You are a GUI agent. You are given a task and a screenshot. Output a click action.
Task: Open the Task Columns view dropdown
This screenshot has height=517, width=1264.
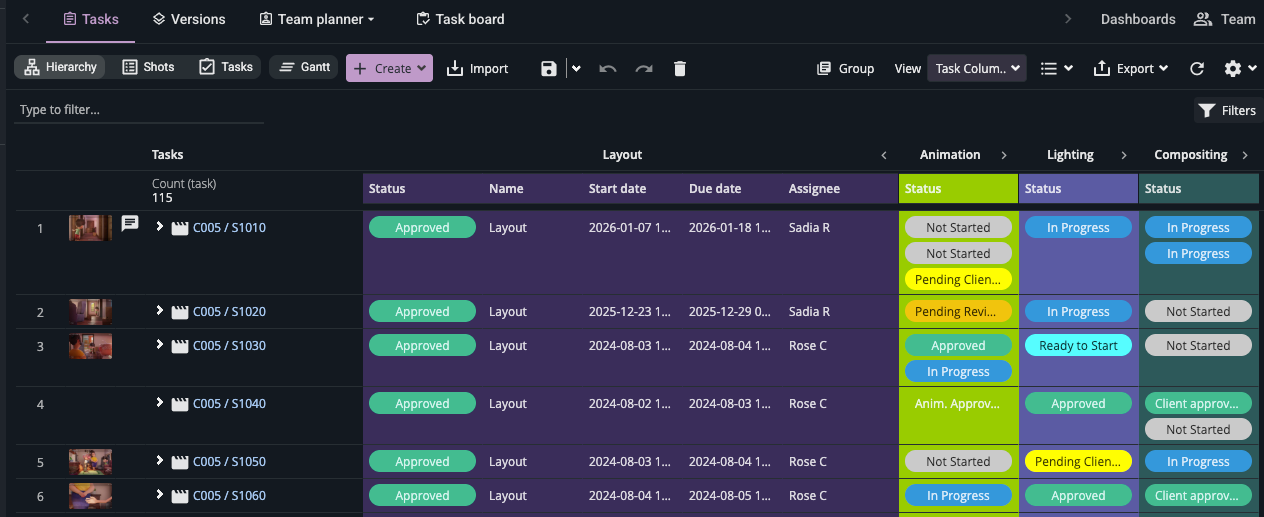pyautogui.click(x=977, y=68)
